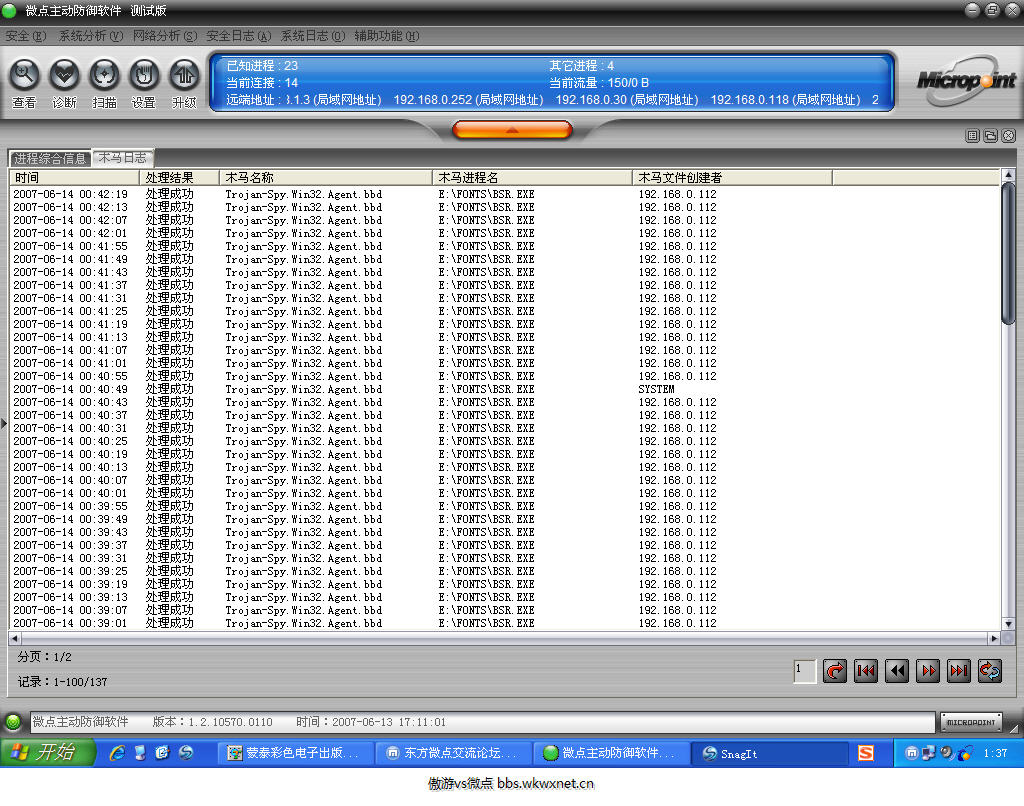The image size is (1024, 806).
Task: Click the log list scroll-down arrow
Action: tap(1008, 624)
